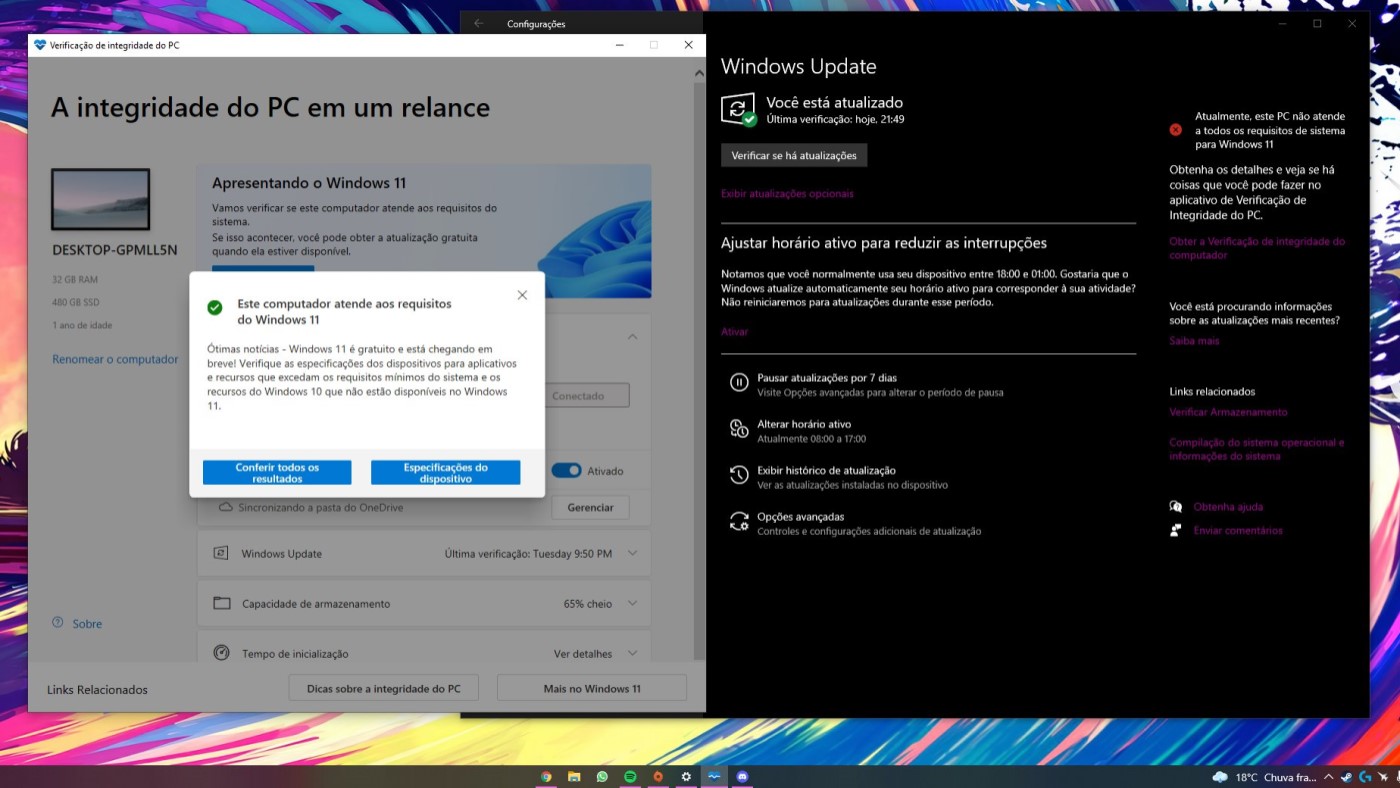The height and width of the screenshot is (788, 1400).
Task: Click Especificações do dispositivo button
Action: [445, 473]
